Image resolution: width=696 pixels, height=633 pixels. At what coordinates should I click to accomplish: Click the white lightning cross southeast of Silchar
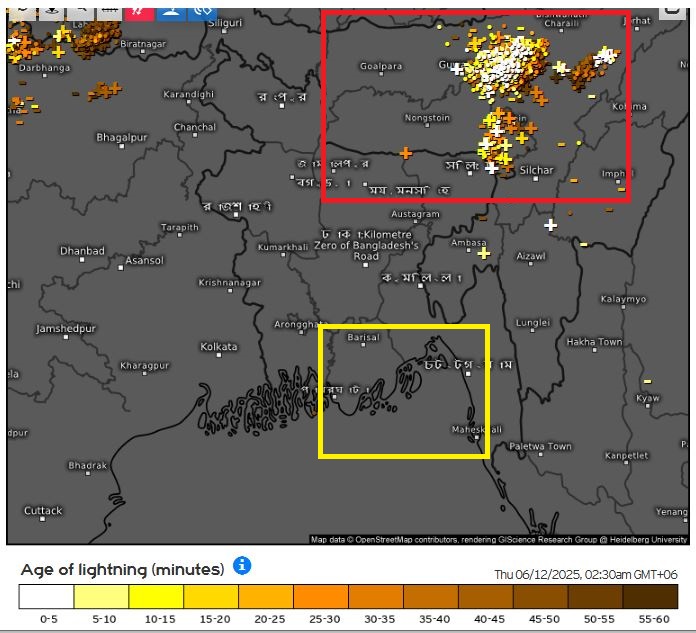pyautogui.click(x=550, y=225)
